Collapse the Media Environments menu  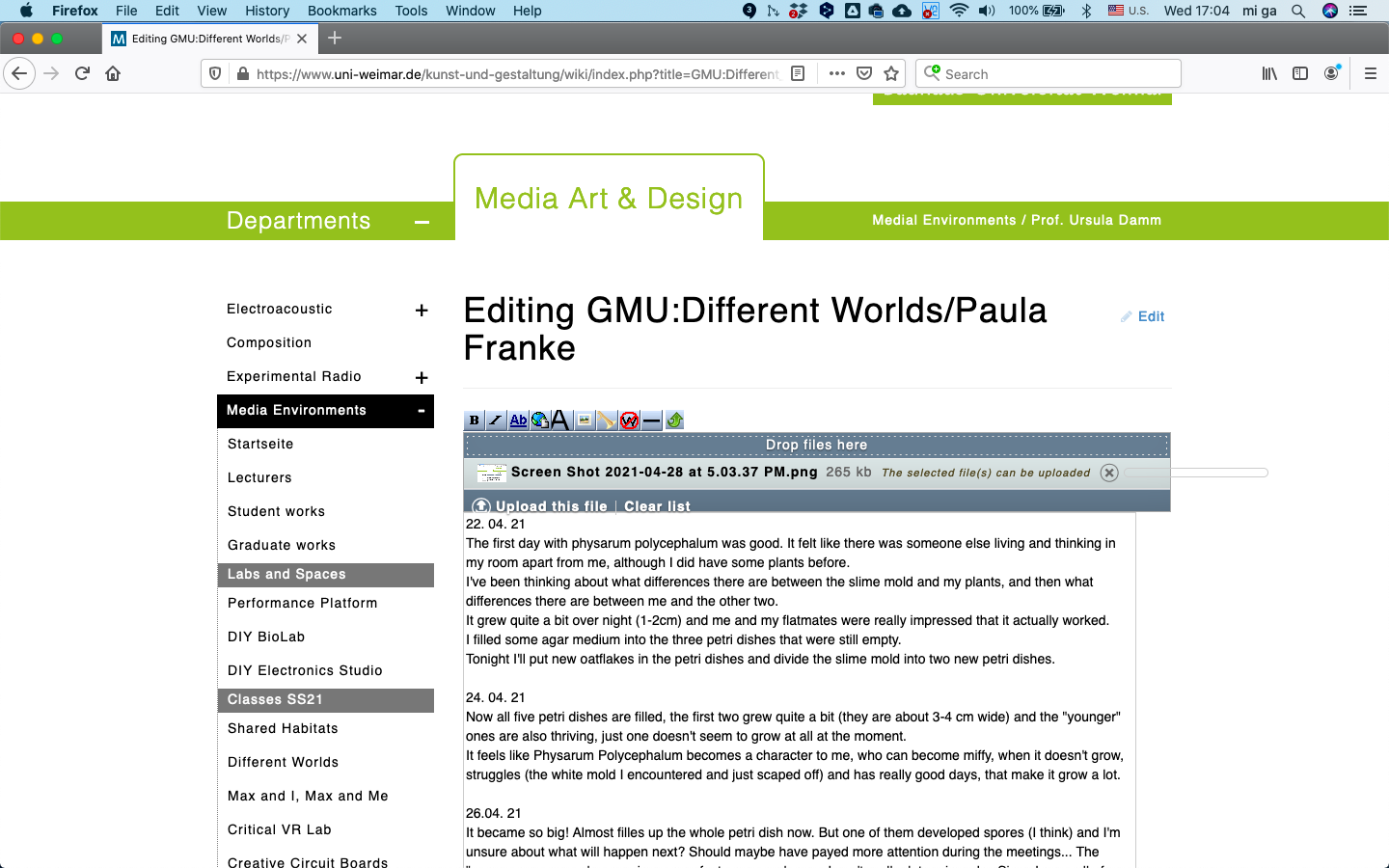click(x=422, y=411)
